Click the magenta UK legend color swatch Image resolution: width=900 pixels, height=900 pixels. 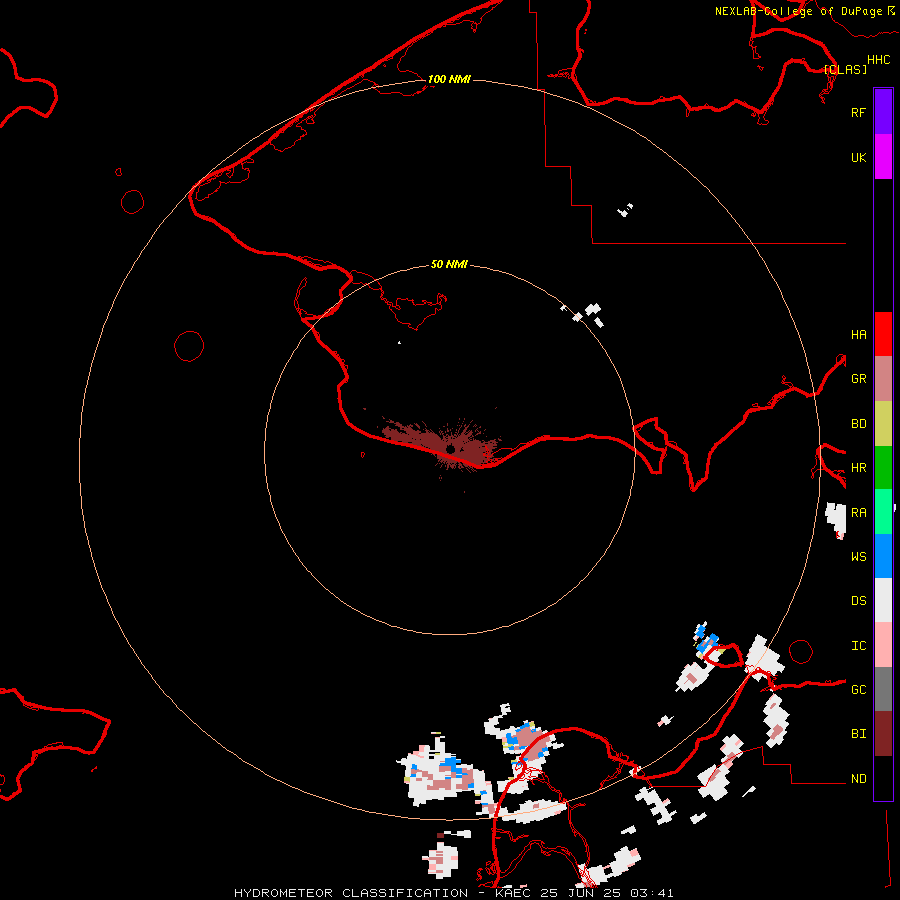(x=883, y=157)
